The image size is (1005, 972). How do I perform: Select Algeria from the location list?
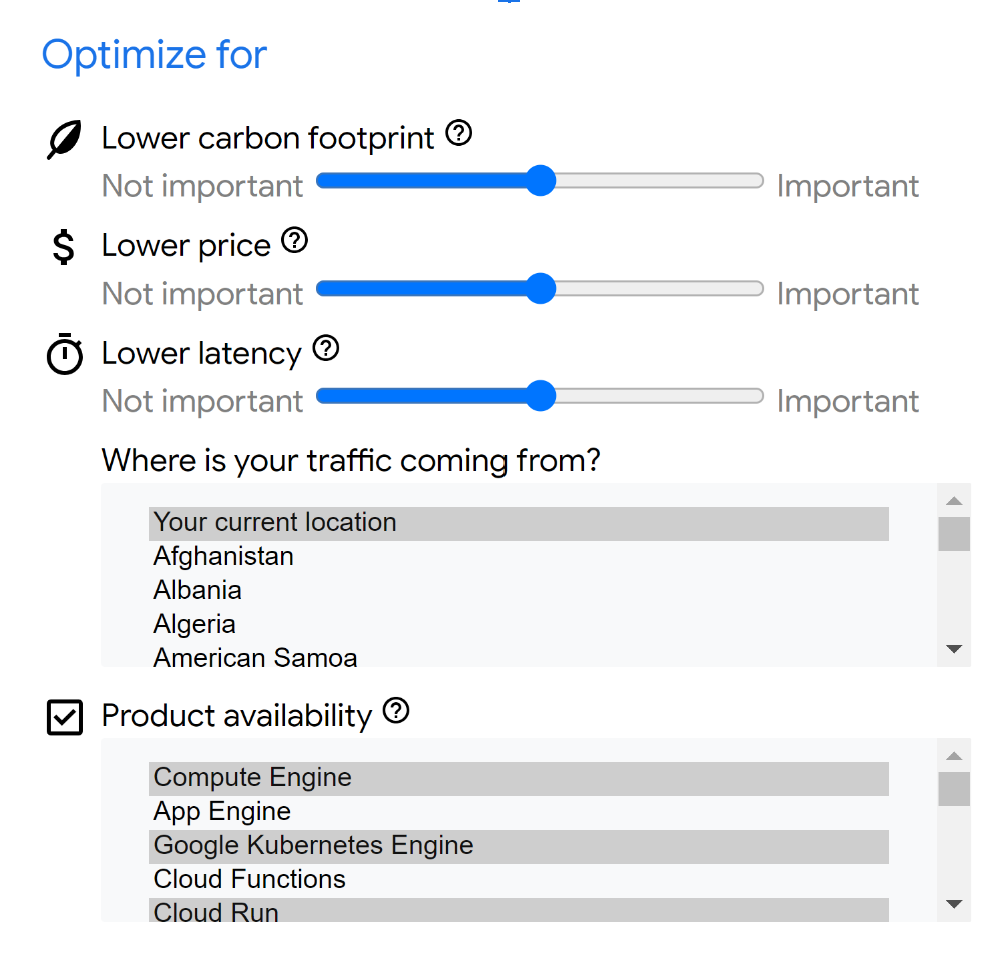[x=519, y=625]
